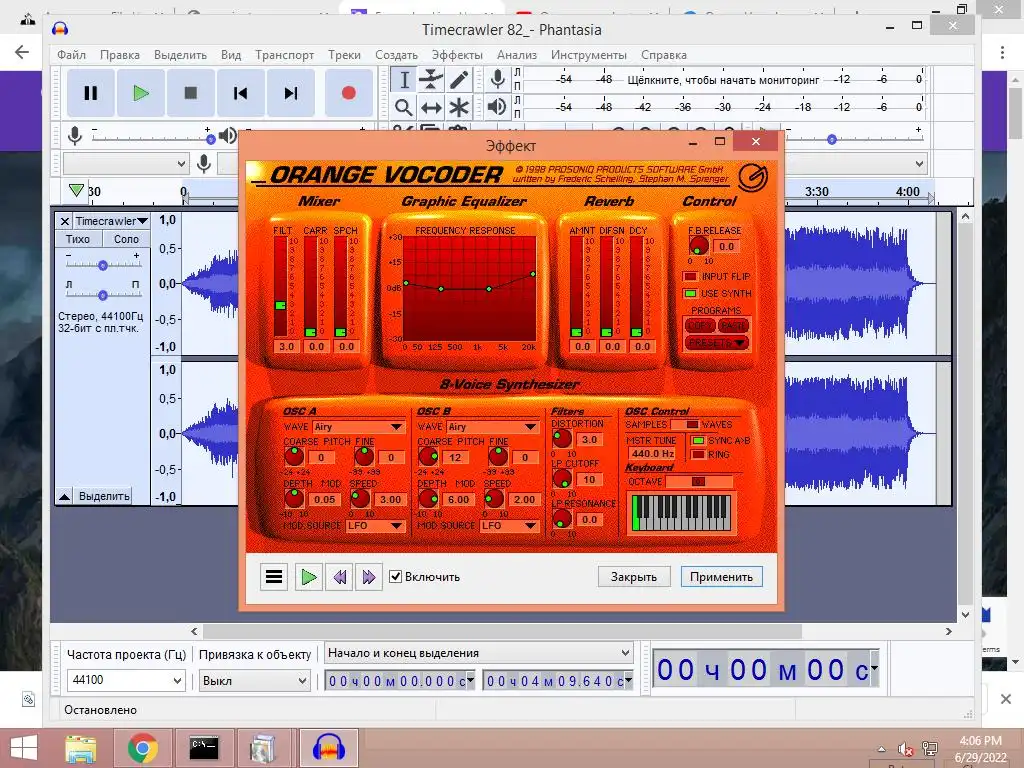The height and width of the screenshot is (768, 1024).
Task: Open OSC B WAVE dropdown
Action: pyautogui.click(x=492, y=427)
